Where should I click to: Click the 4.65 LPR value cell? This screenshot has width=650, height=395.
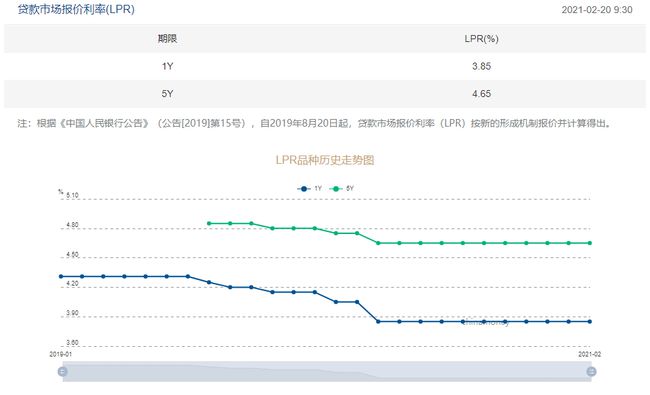point(481,94)
